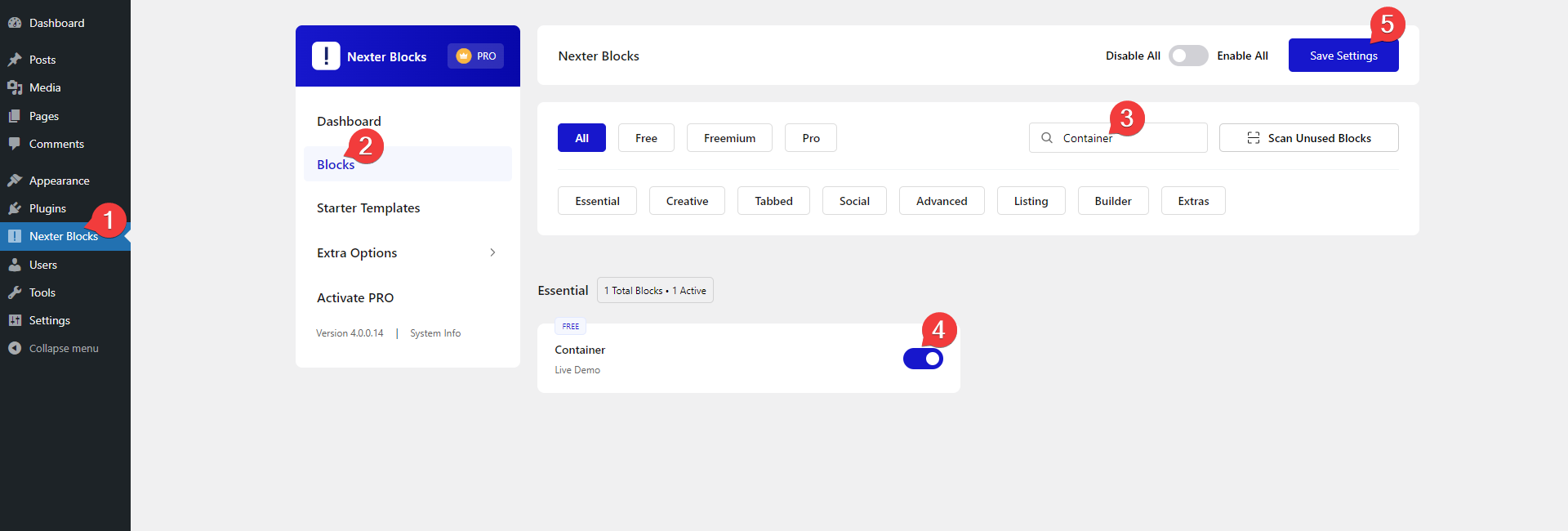Viewport: 1568px width, 531px height.
Task: Select the Freemium filter tab
Action: tap(729, 138)
